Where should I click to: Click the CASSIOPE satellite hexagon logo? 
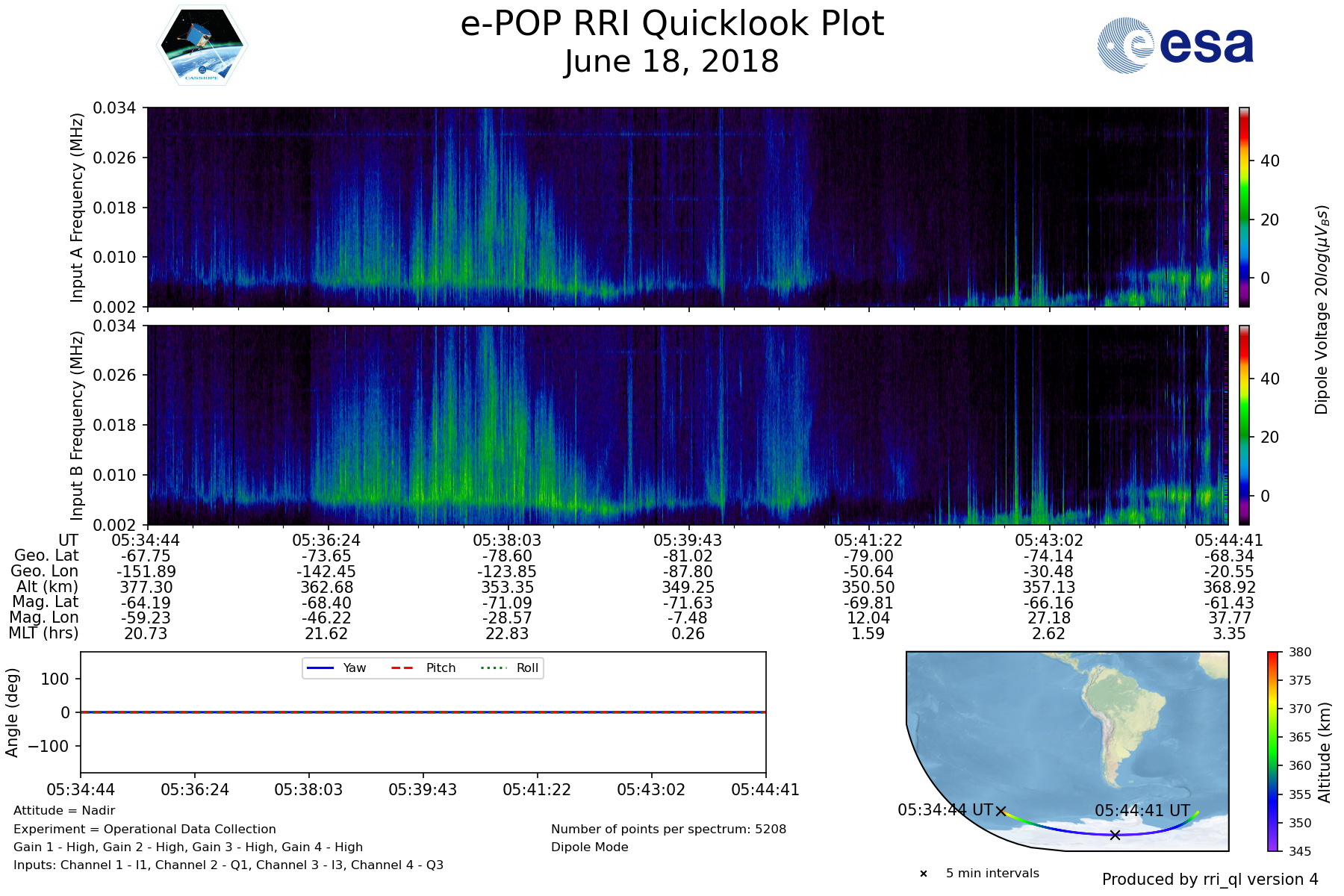click(x=202, y=45)
